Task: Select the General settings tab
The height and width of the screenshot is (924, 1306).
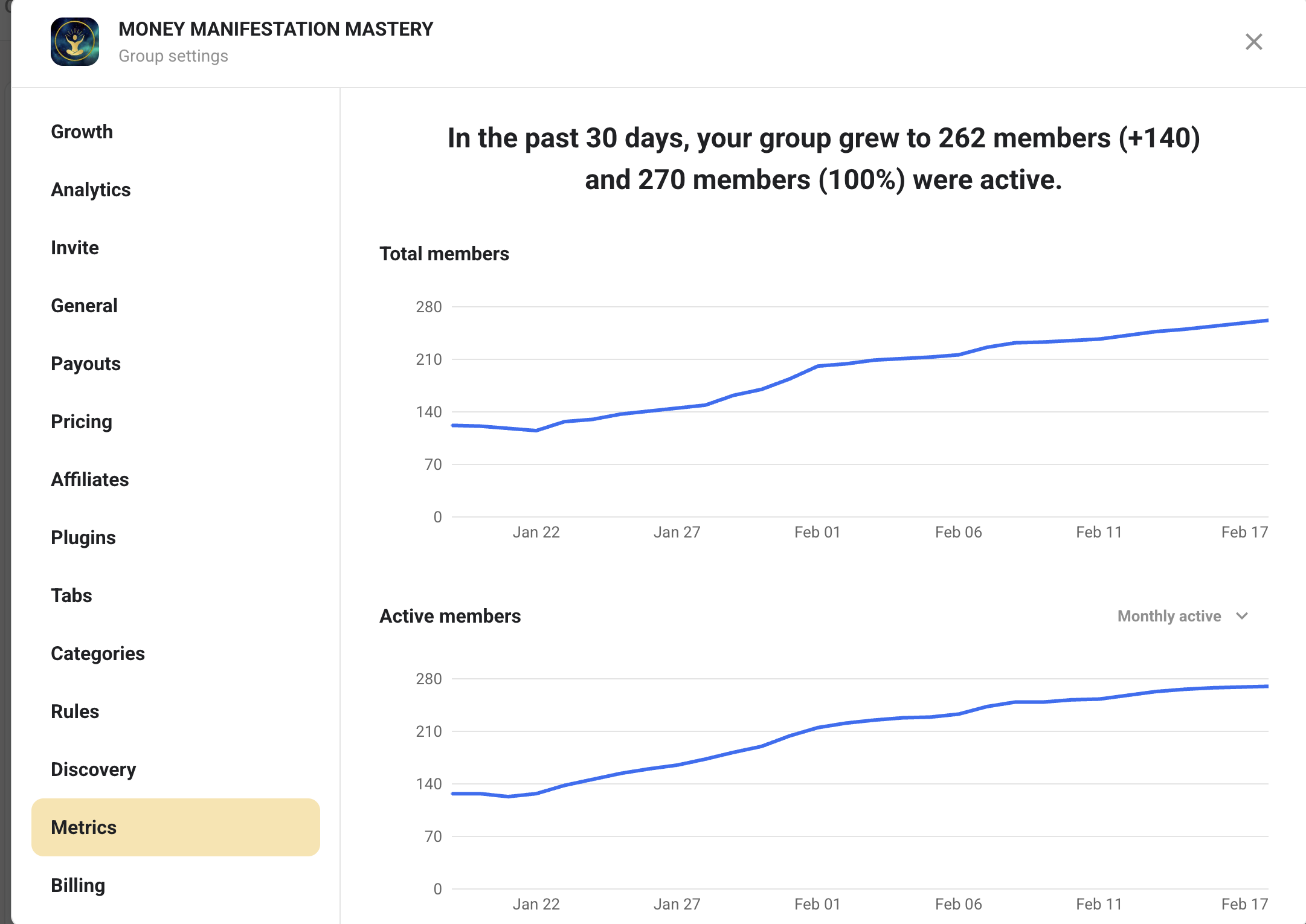Action: pyautogui.click(x=84, y=306)
